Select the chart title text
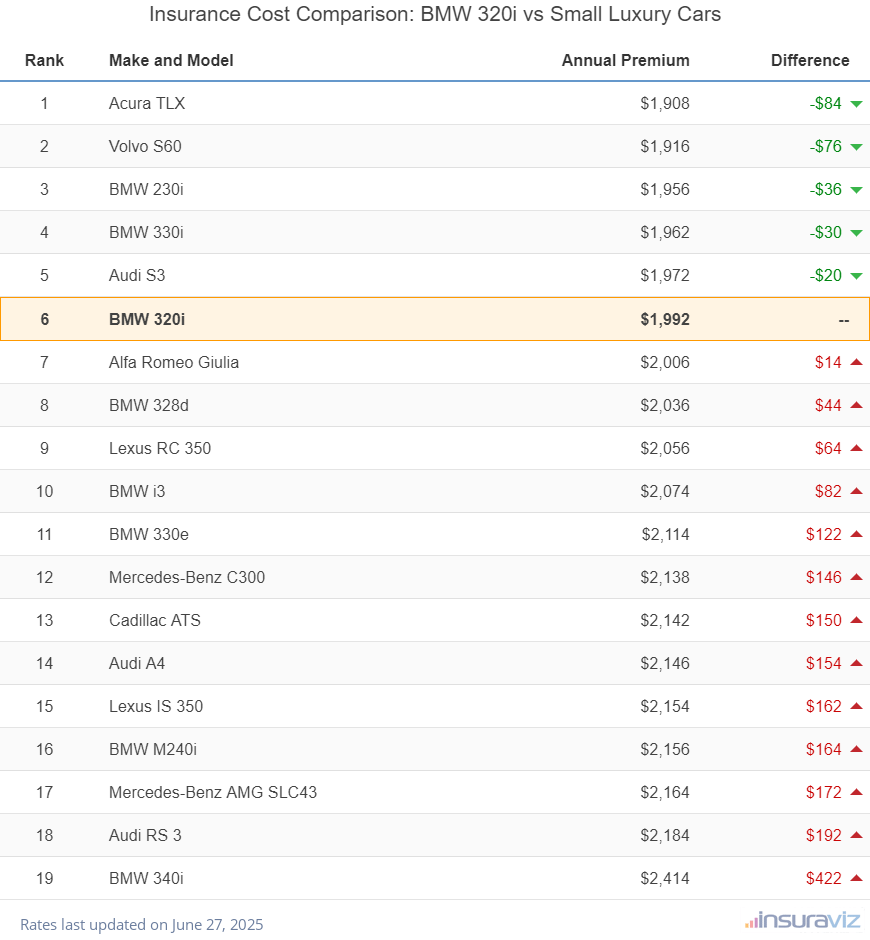 point(435,14)
